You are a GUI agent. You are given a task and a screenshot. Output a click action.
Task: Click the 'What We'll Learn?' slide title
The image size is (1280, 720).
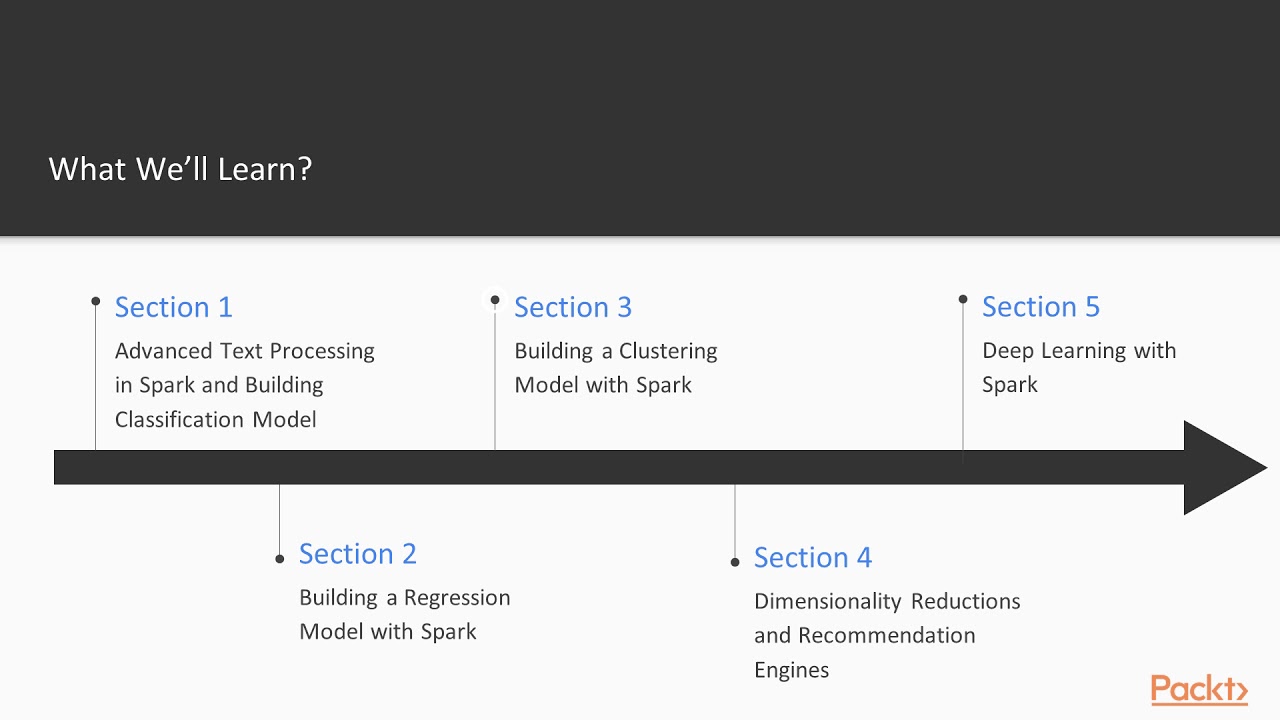click(x=181, y=169)
